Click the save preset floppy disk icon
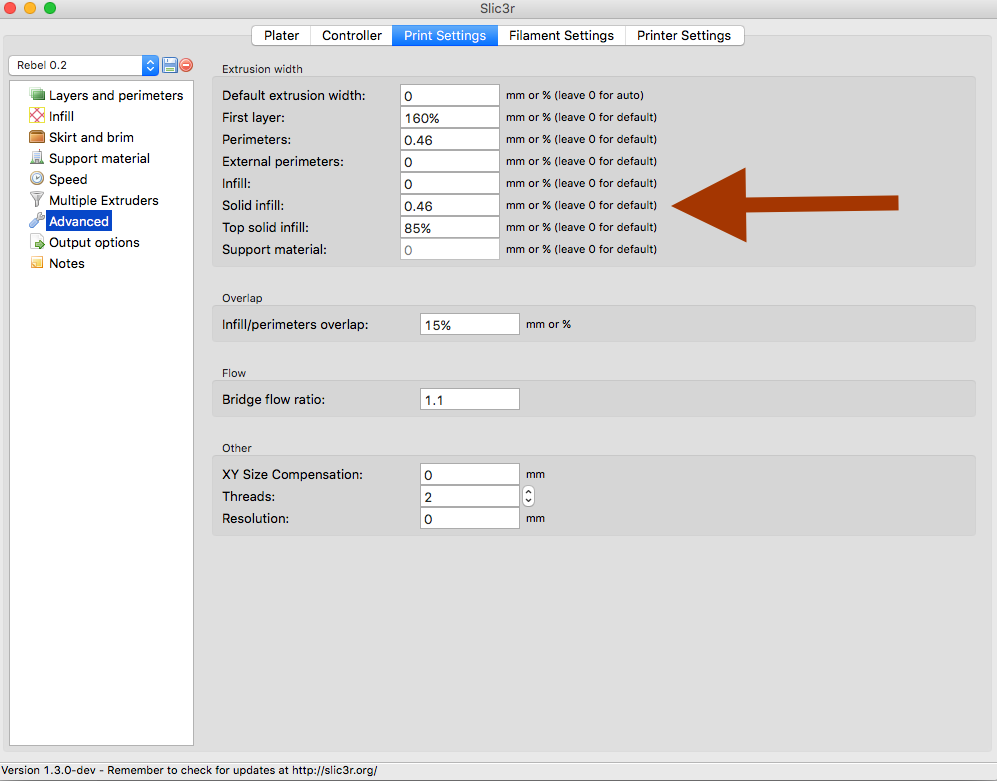Image resolution: width=997 pixels, height=781 pixels. click(x=170, y=65)
